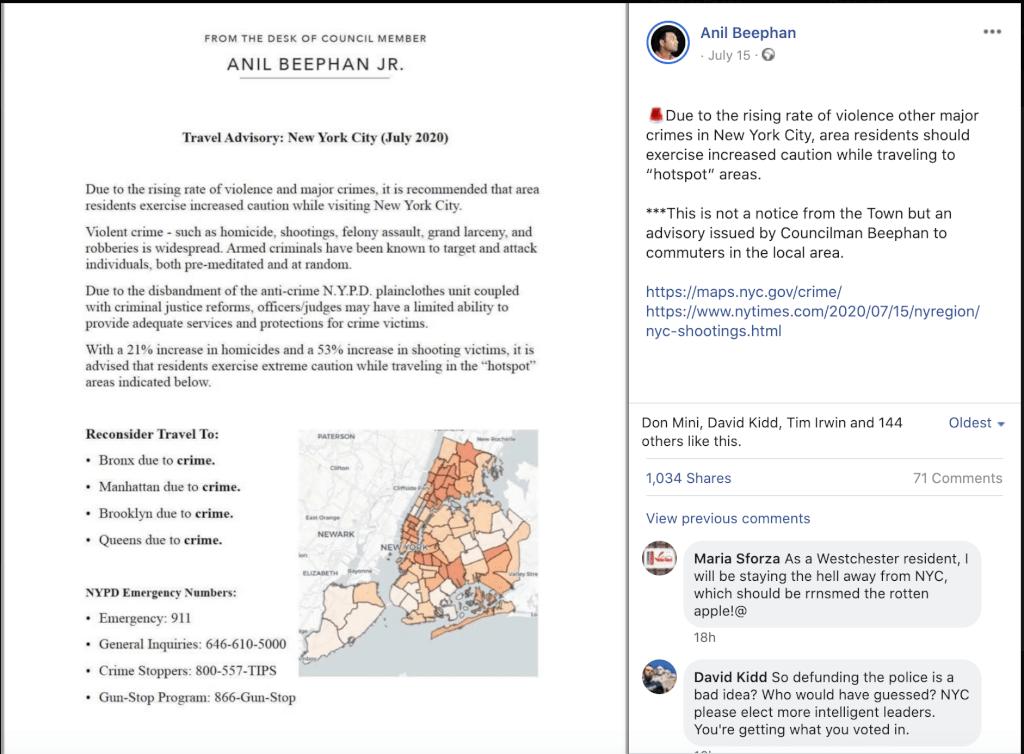Expand View previous comments

728,518
